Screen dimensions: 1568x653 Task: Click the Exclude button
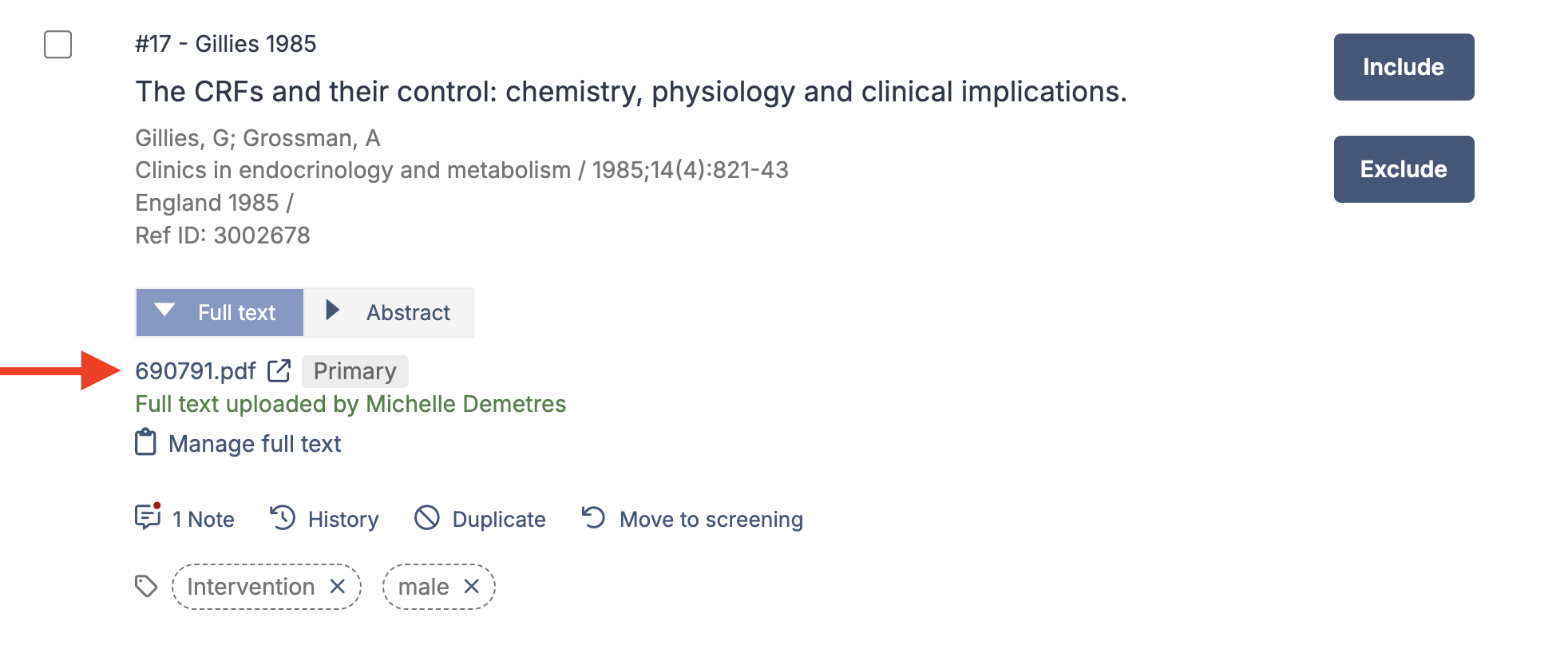1404,169
